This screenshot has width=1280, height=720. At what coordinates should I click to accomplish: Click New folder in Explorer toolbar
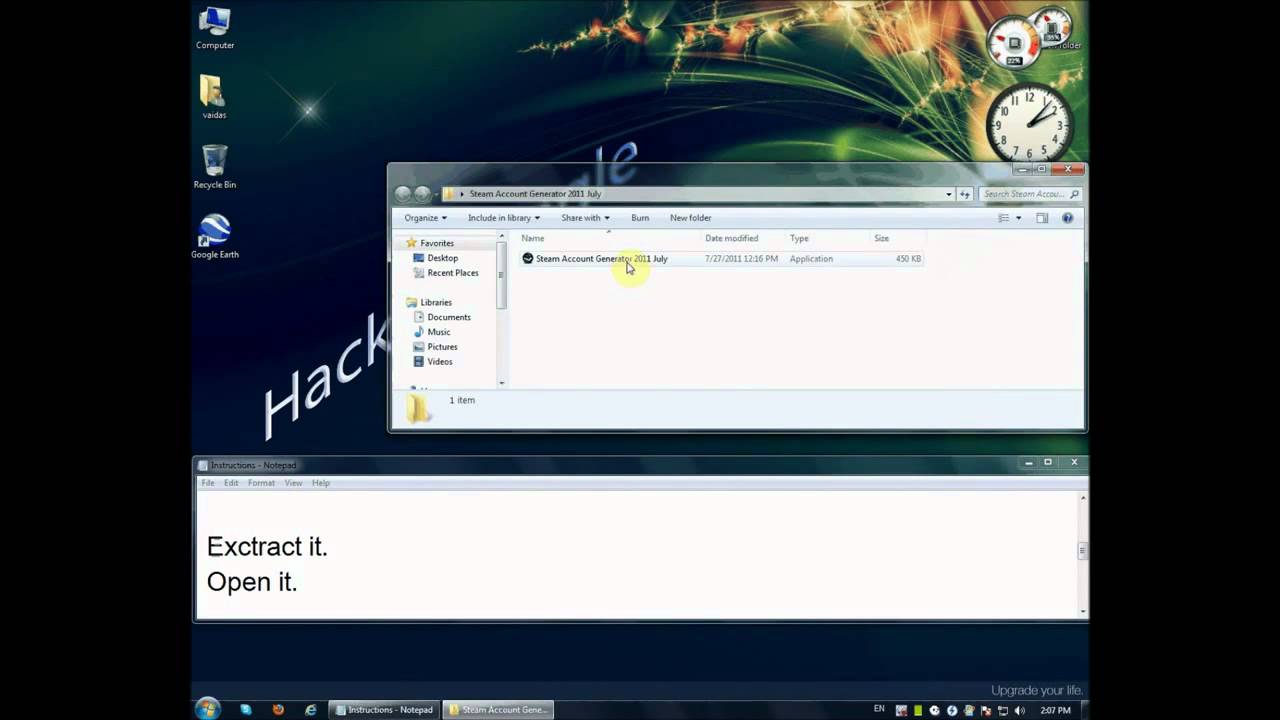click(690, 218)
